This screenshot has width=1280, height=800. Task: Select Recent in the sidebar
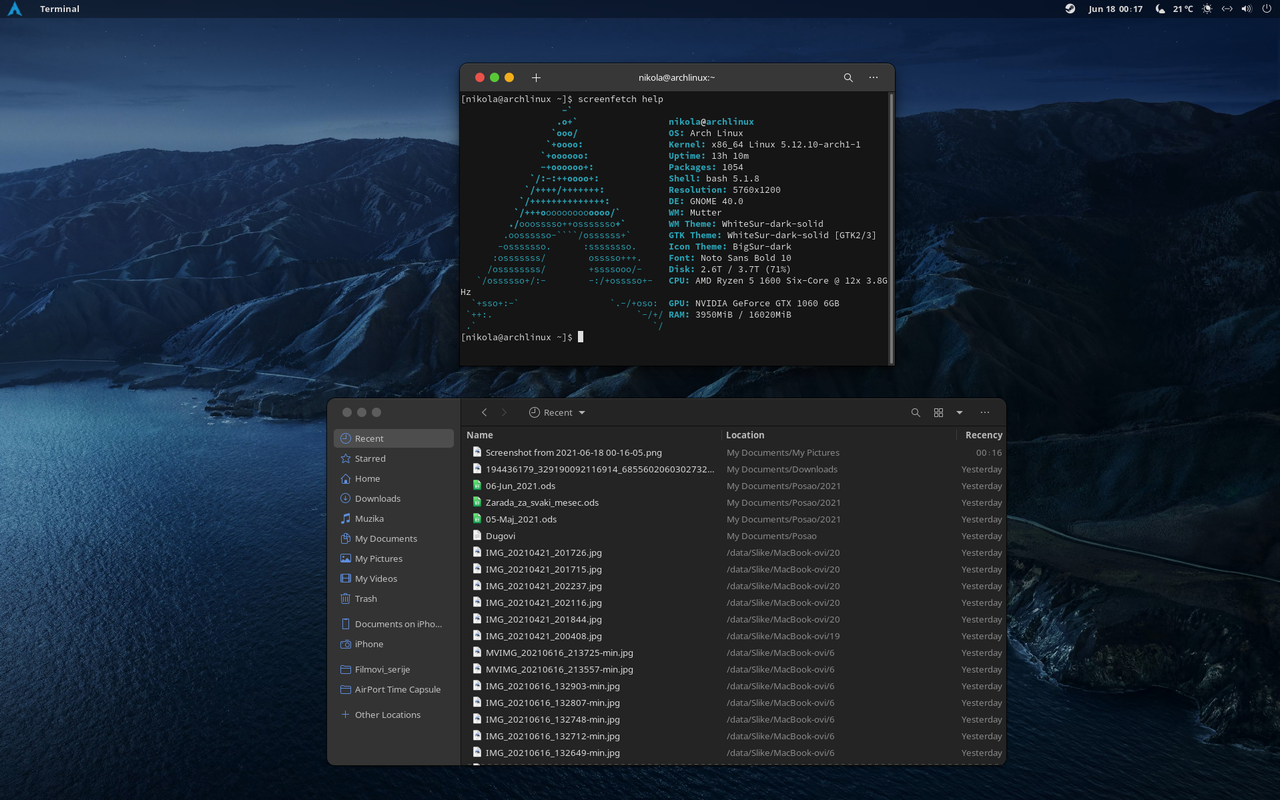pyautogui.click(x=394, y=438)
